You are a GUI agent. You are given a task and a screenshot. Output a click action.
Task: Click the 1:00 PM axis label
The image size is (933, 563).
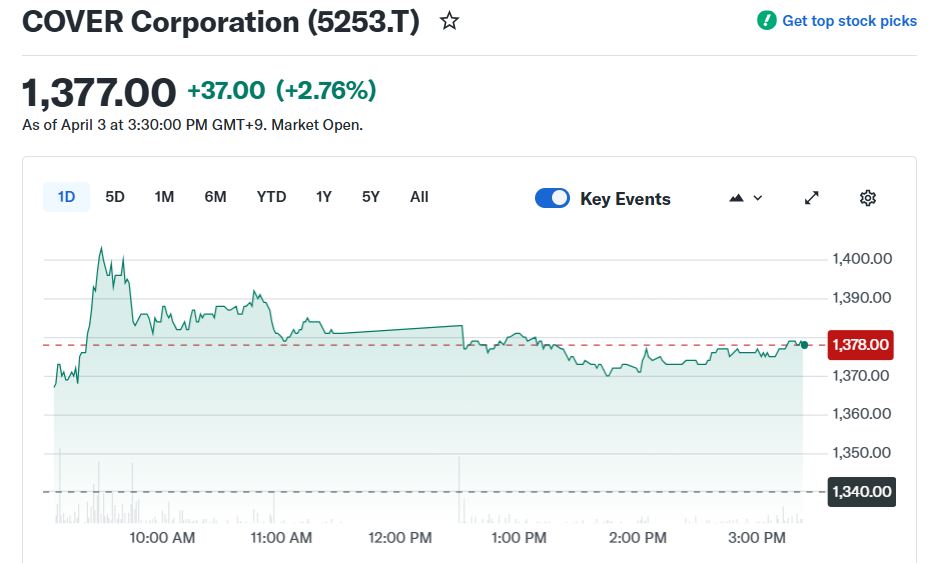[x=519, y=538]
